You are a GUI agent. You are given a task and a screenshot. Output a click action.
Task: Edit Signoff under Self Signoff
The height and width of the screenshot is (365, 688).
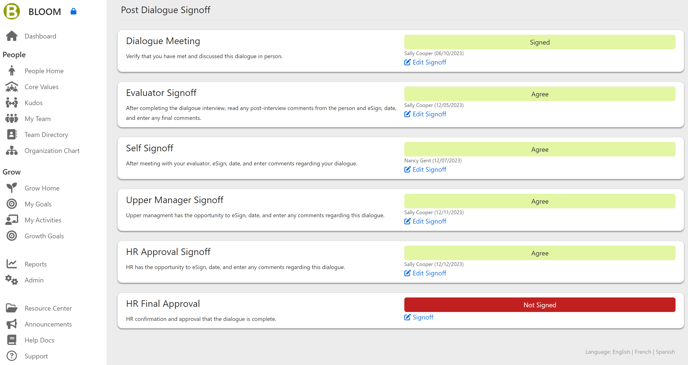pyautogui.click(x=425, y=169)
